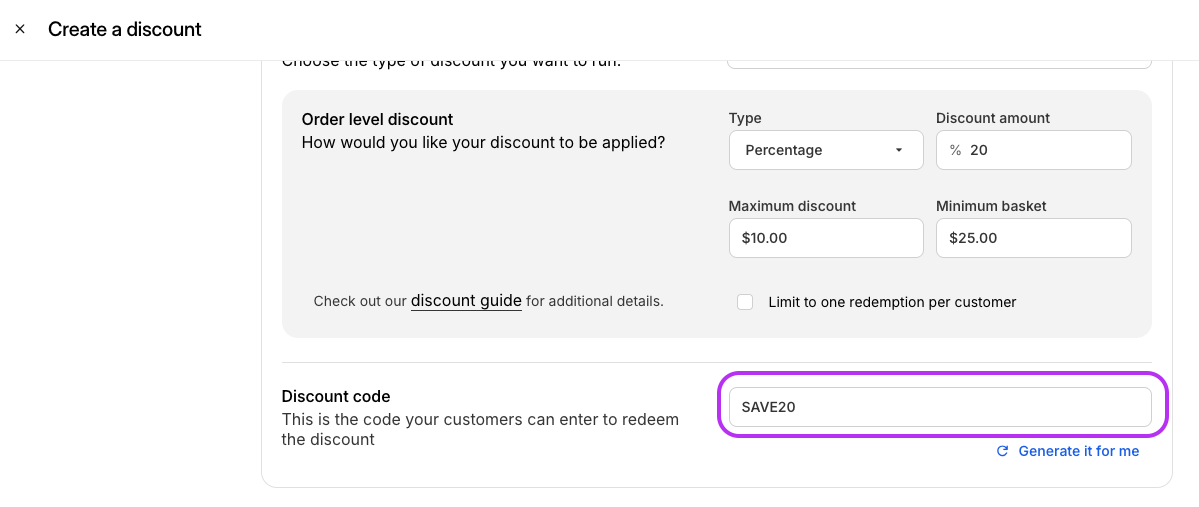Focus the Discount code field containing SAVE20
Screen dimensions: 1199x507
click(940, 407)
